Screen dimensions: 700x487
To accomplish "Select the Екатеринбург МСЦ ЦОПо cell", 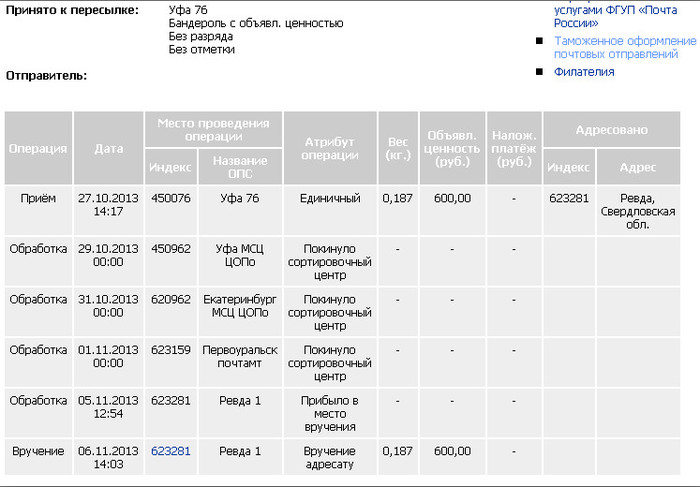I will pyautogui.click(x=240, y=306).
